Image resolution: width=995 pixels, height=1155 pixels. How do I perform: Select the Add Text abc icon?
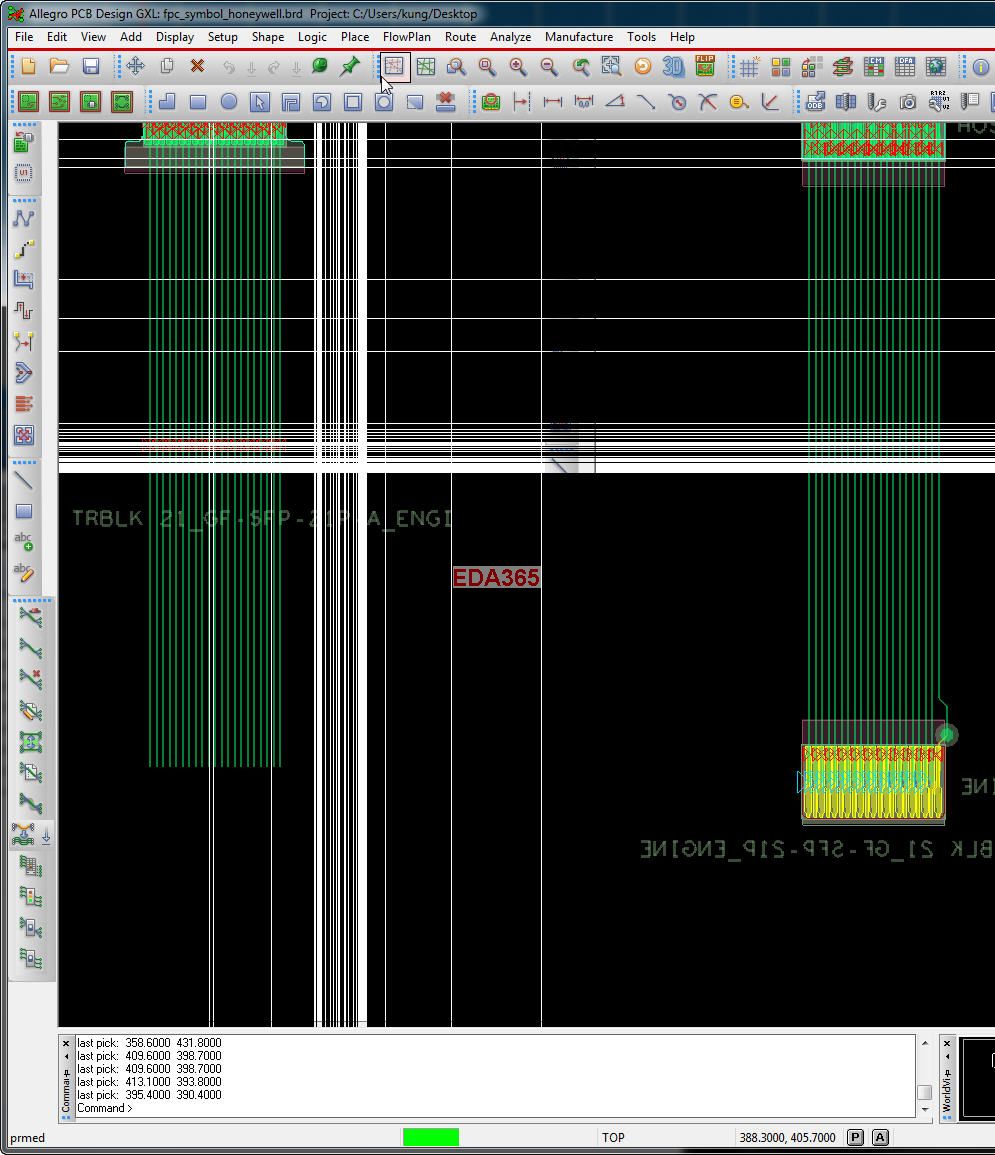24,541
